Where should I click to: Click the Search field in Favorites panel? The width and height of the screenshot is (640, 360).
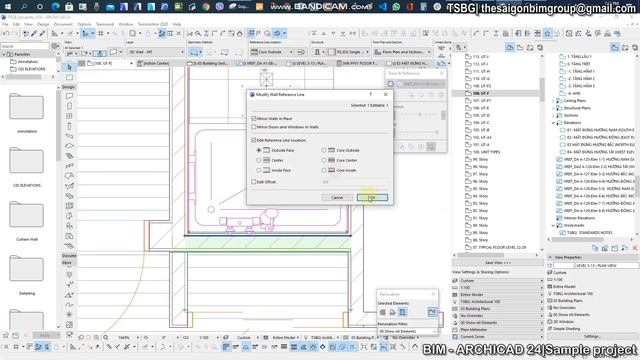[25, 46]
